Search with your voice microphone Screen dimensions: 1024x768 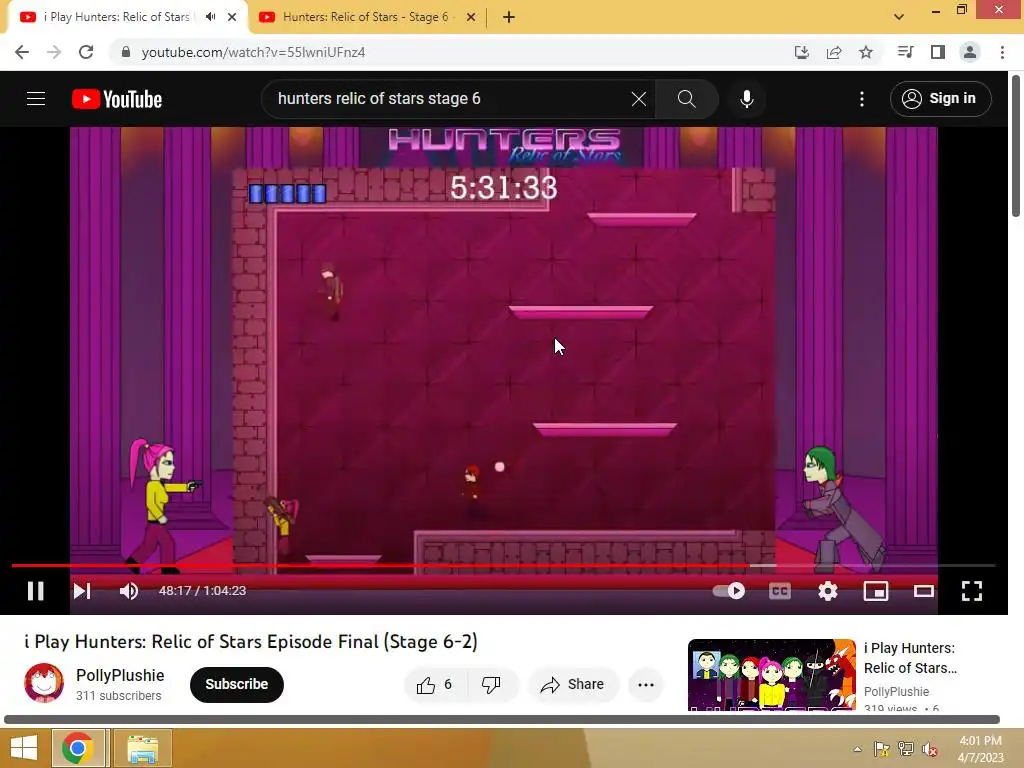746,99
